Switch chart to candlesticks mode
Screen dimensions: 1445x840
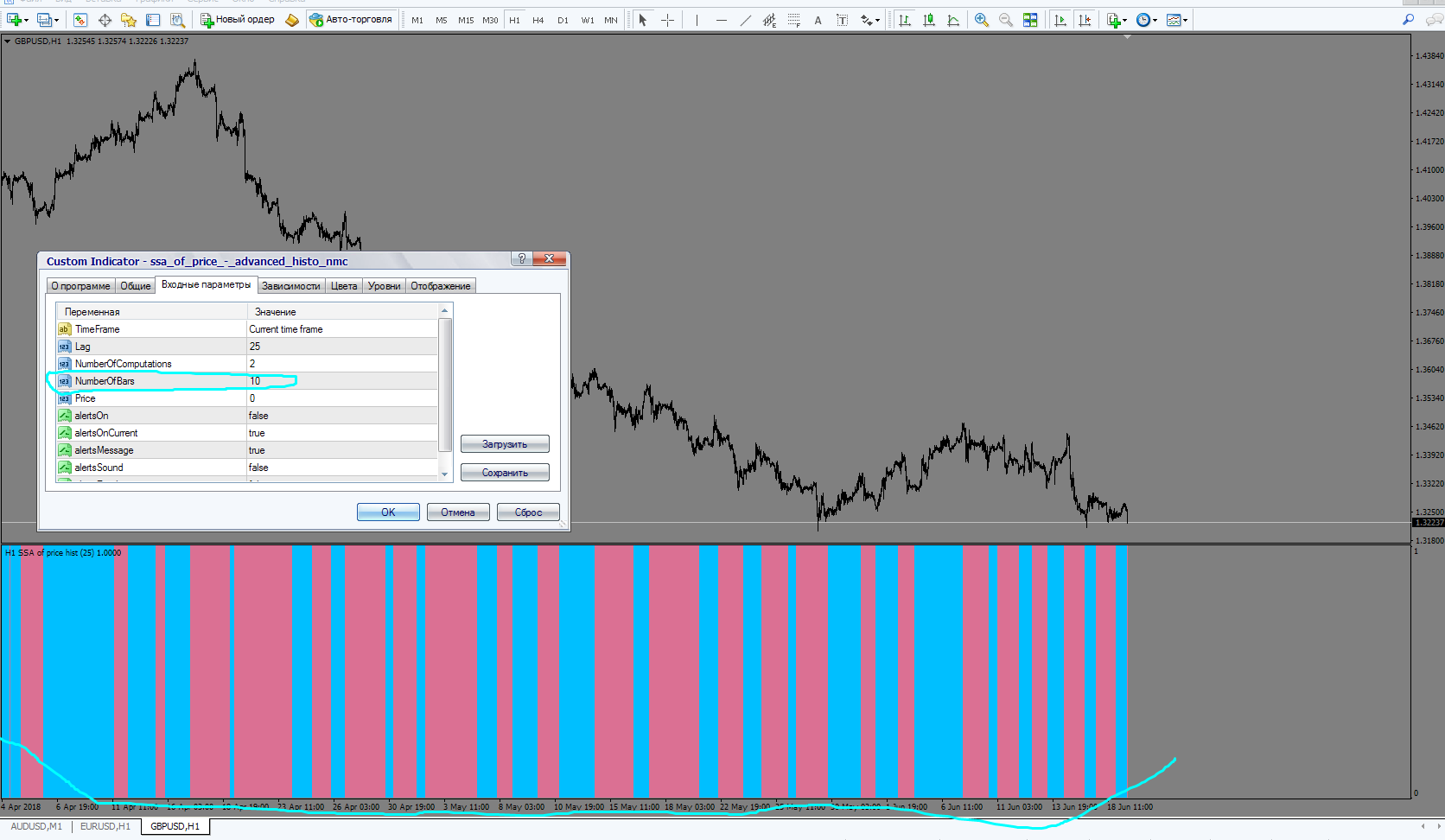click(x=929, y=20)
